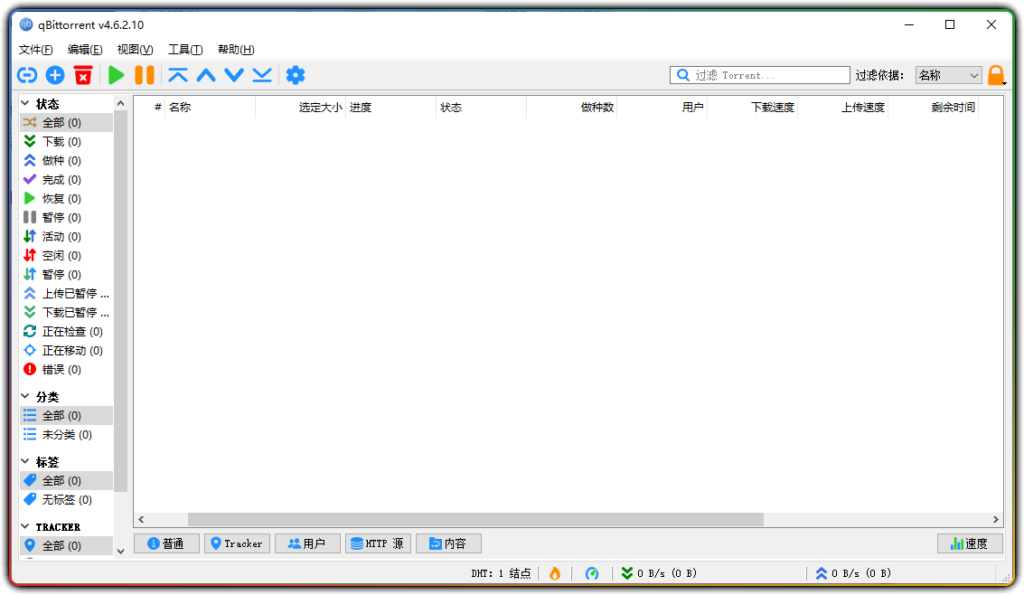Sort by the 下载速度 column header
Viewport: 1024px width, 595px height.
click(x=752, y=107)
